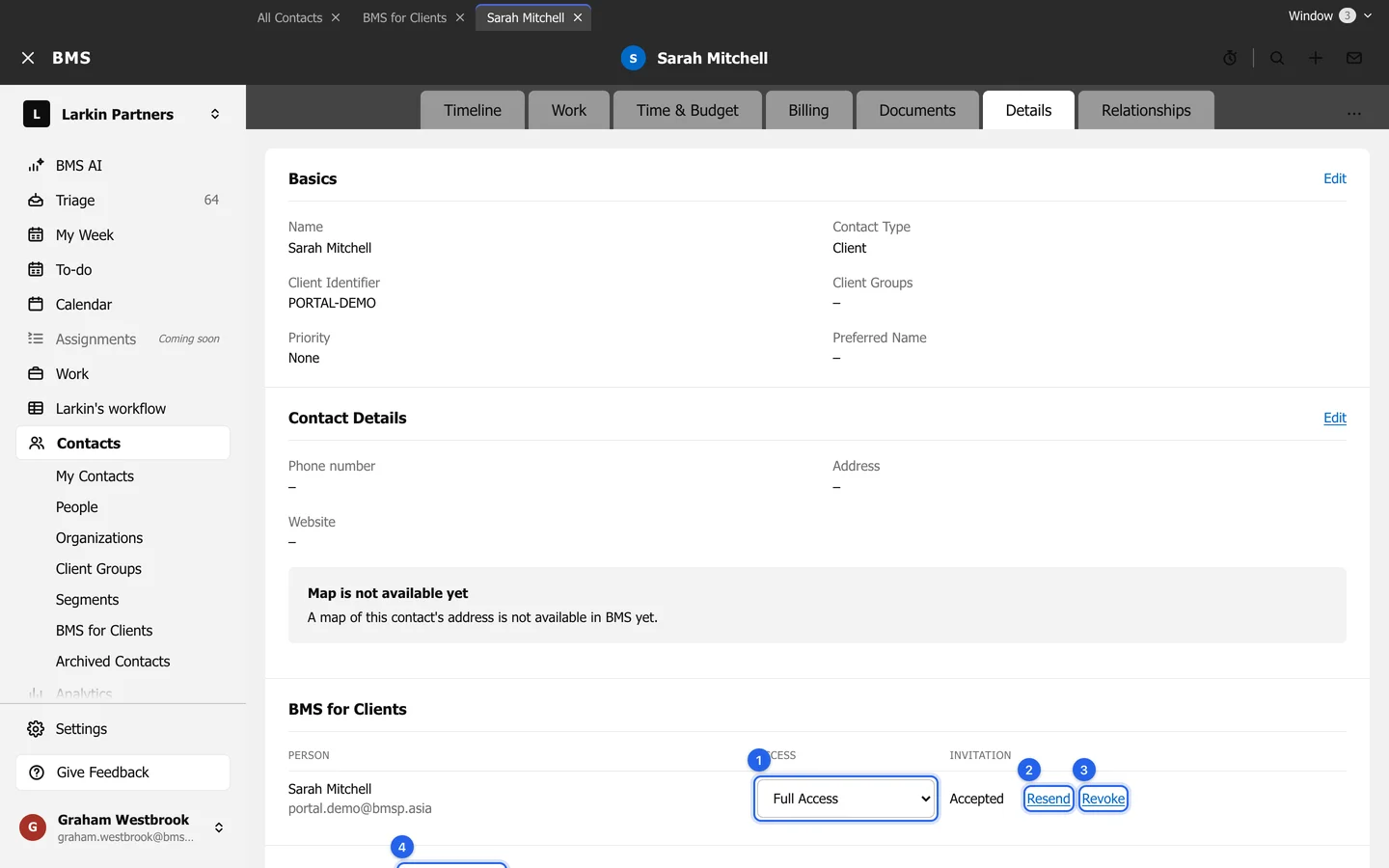The height and width of the screenshot is (868, 1389).
Task: Revoke the portal invitation
Action: pos(1103,799)
